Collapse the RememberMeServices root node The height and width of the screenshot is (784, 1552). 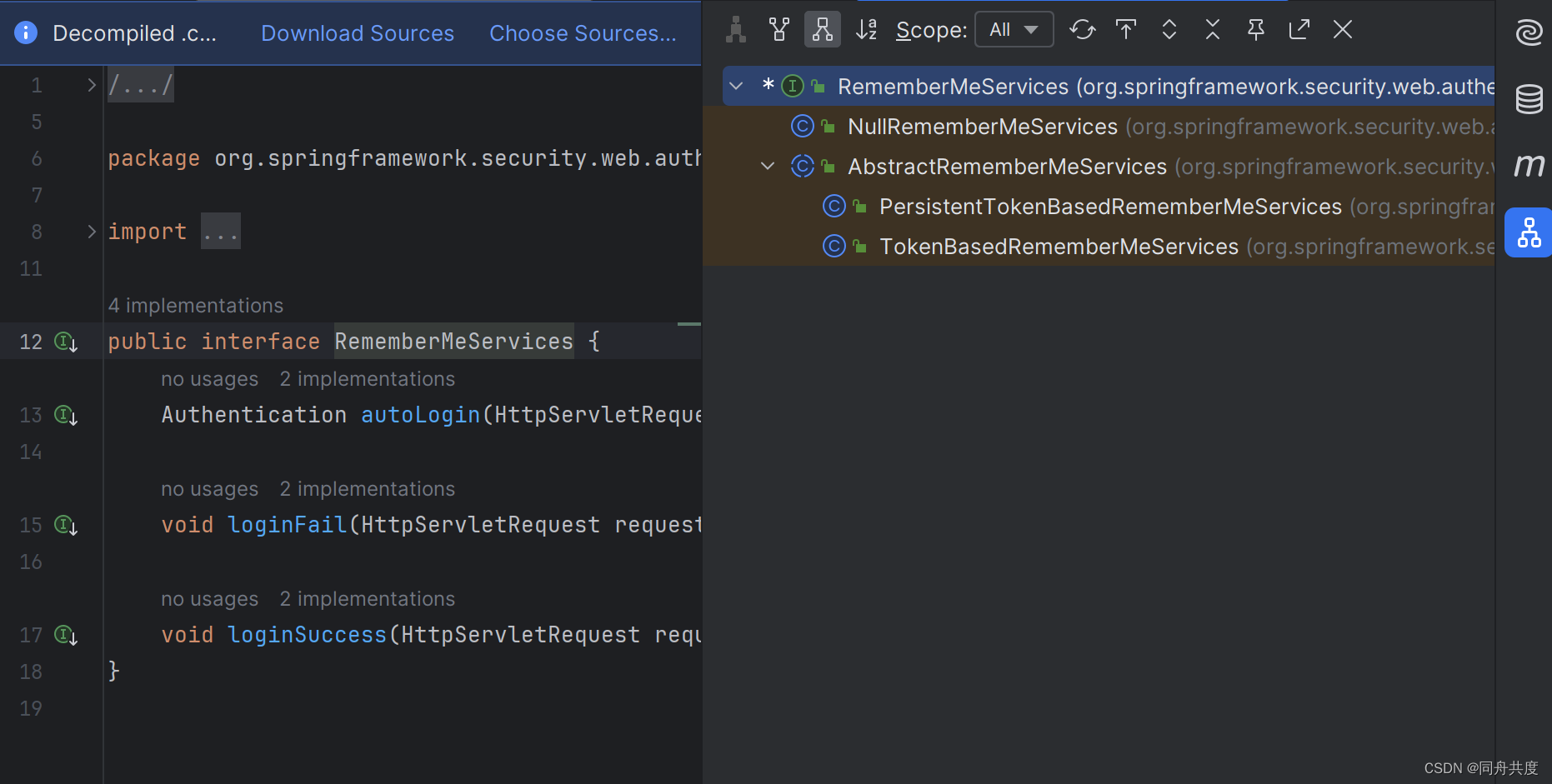(736, 86)
